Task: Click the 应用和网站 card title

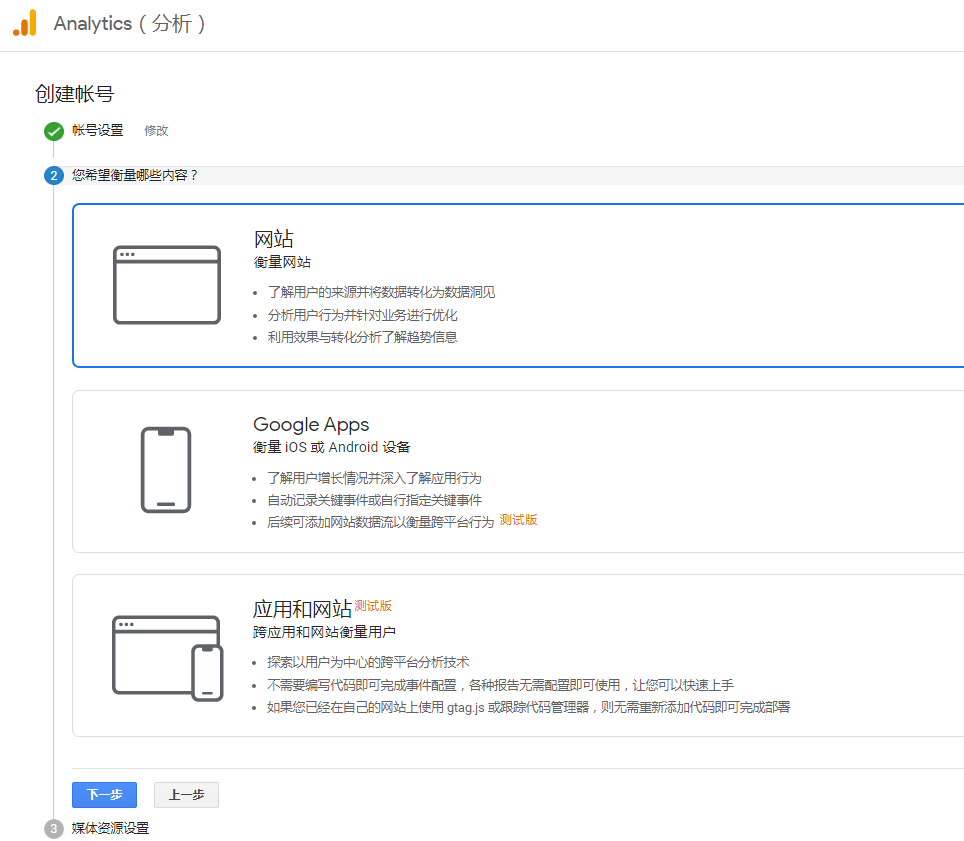Action: (302, 609)
